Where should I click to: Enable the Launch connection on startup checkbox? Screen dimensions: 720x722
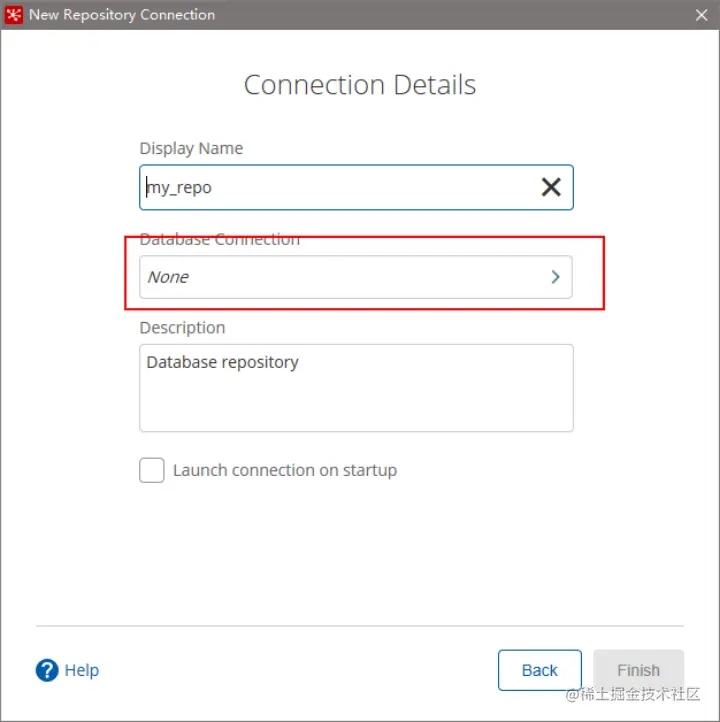[152, 470]
